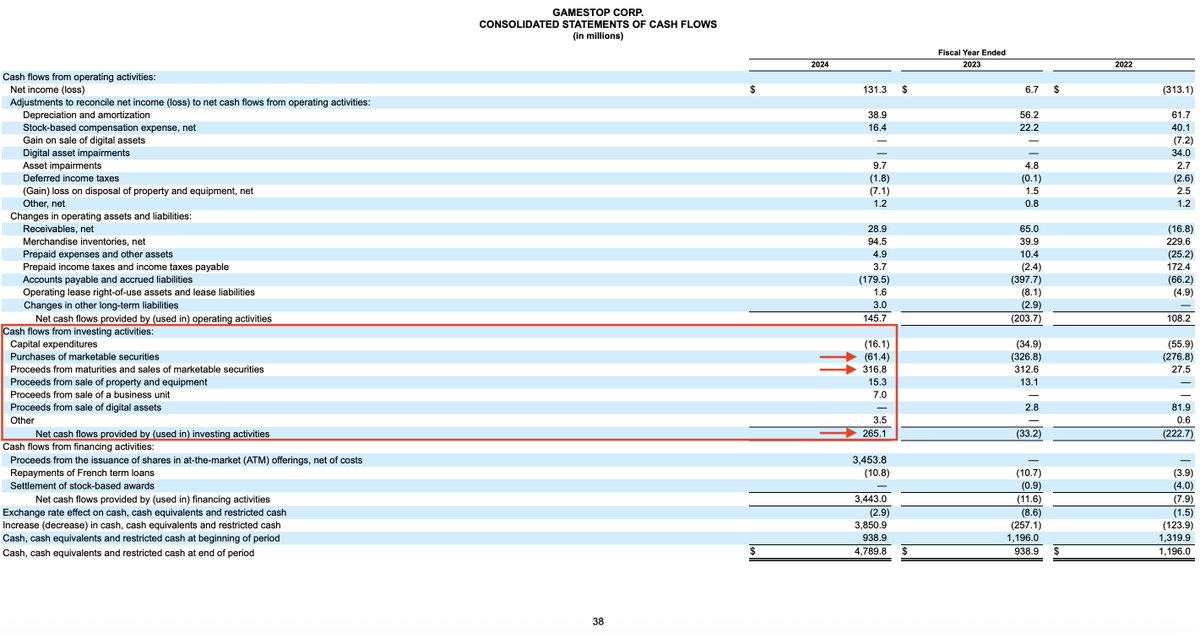1200x633 pixels.
Task: Select the (16.1) capital expenditures value
Action: 876,343
